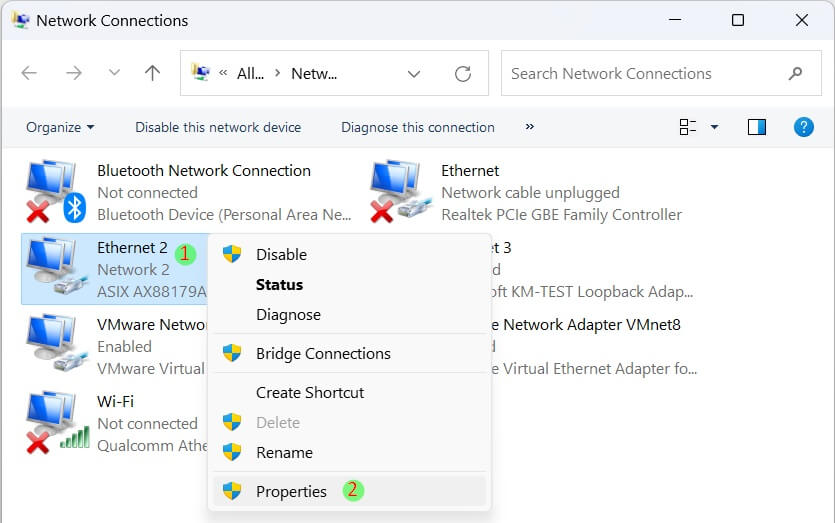Open the Organize dropdown menu
The height and width of the screenshot is (523, 835).
(60, 127)
